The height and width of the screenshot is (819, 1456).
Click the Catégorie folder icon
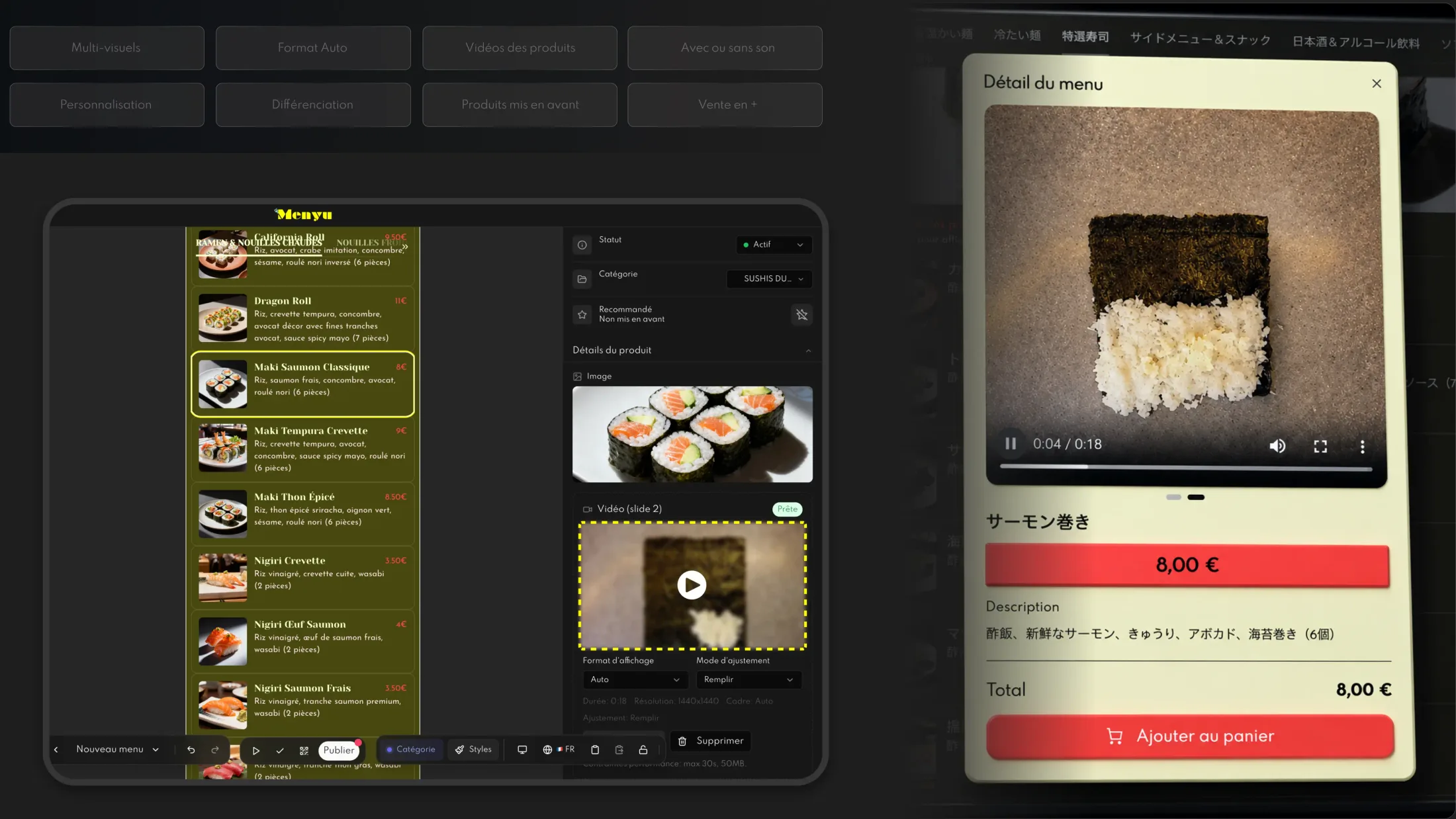(x=582, y=279)
